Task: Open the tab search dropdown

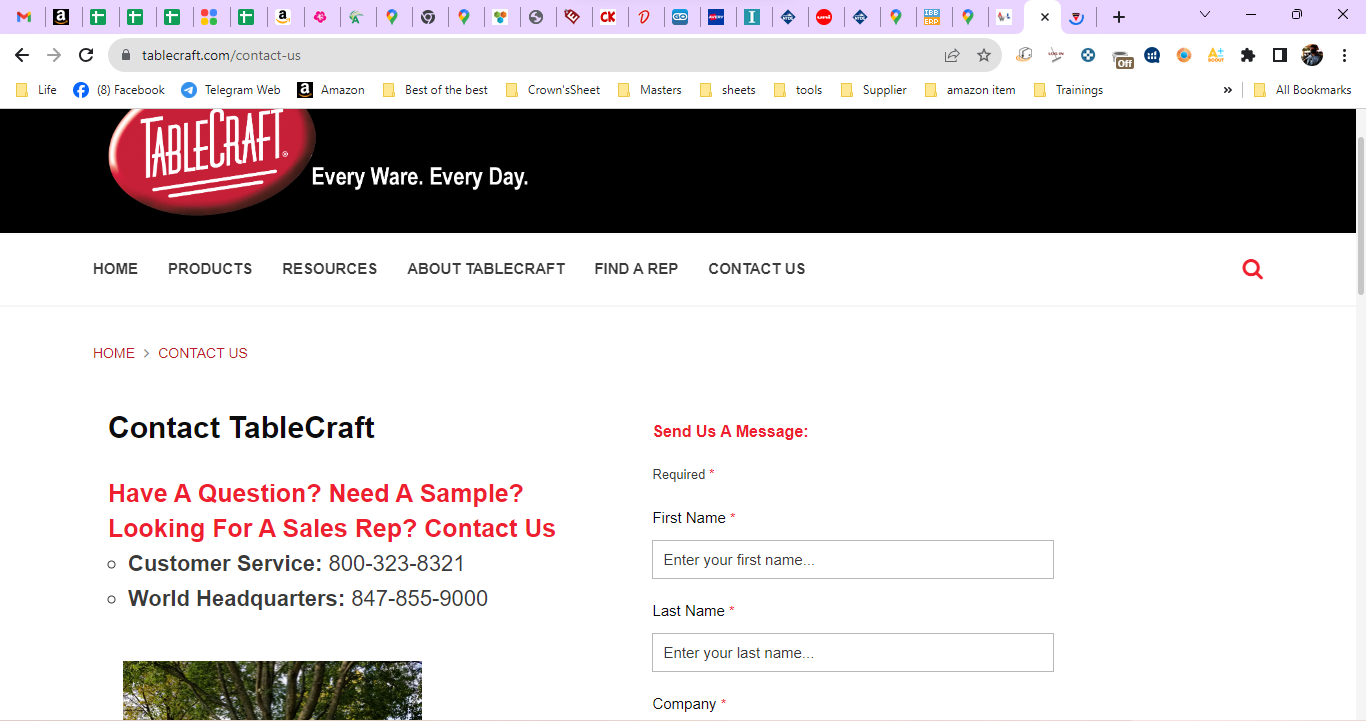Action: click(x=1205, y=15)
